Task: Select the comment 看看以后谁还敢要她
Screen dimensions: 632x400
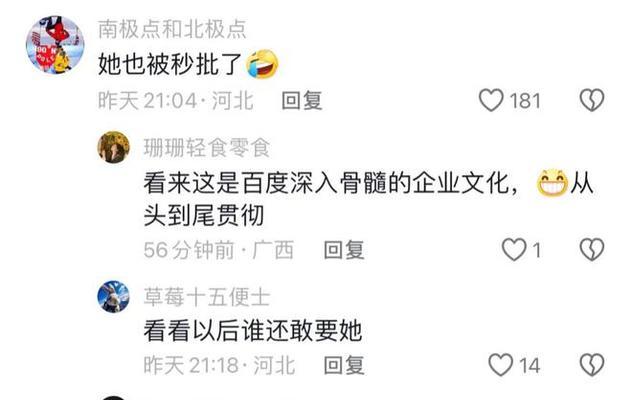Action: click(253, 331)
